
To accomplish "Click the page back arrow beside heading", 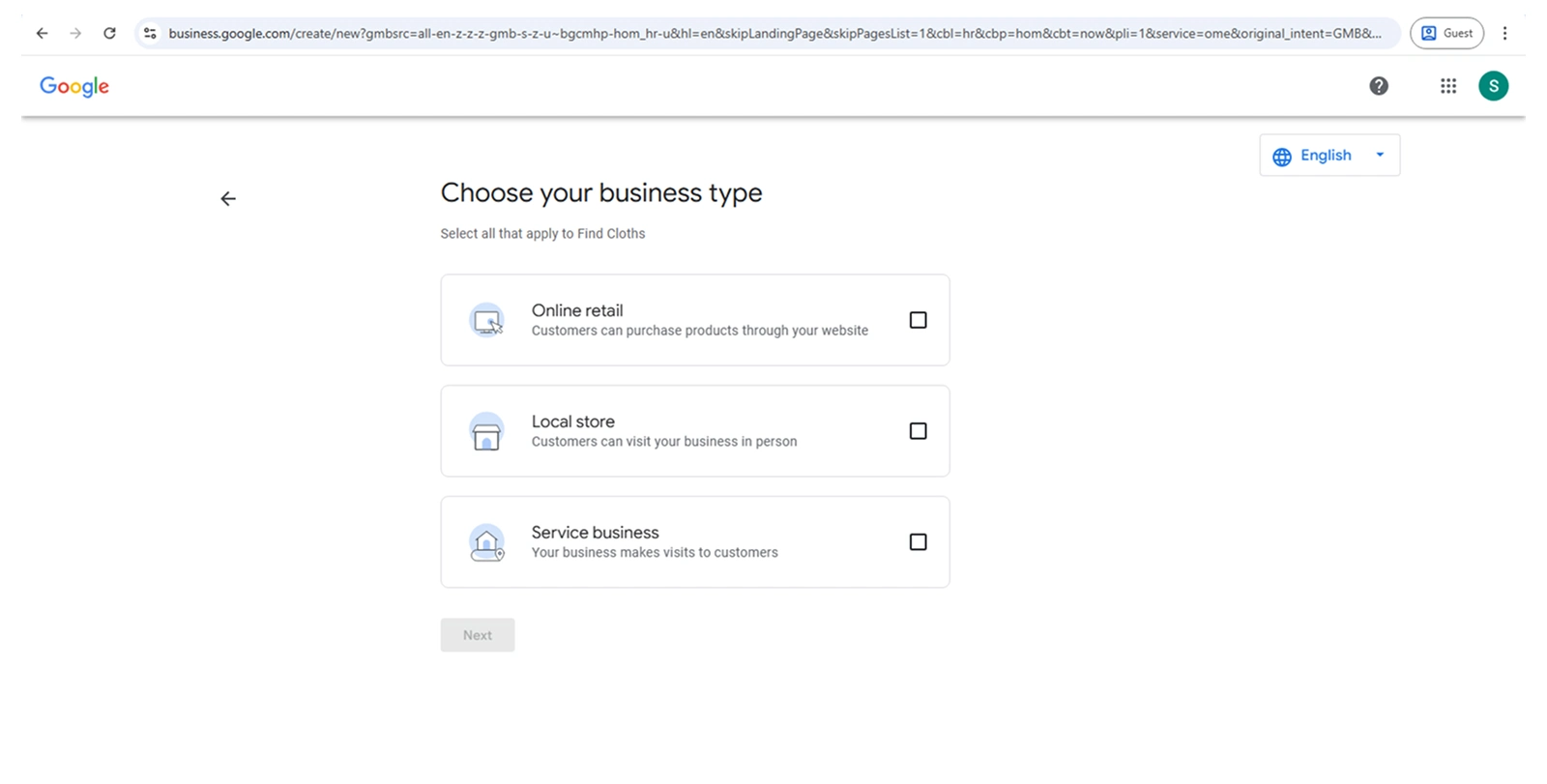I will coord(228,199).
